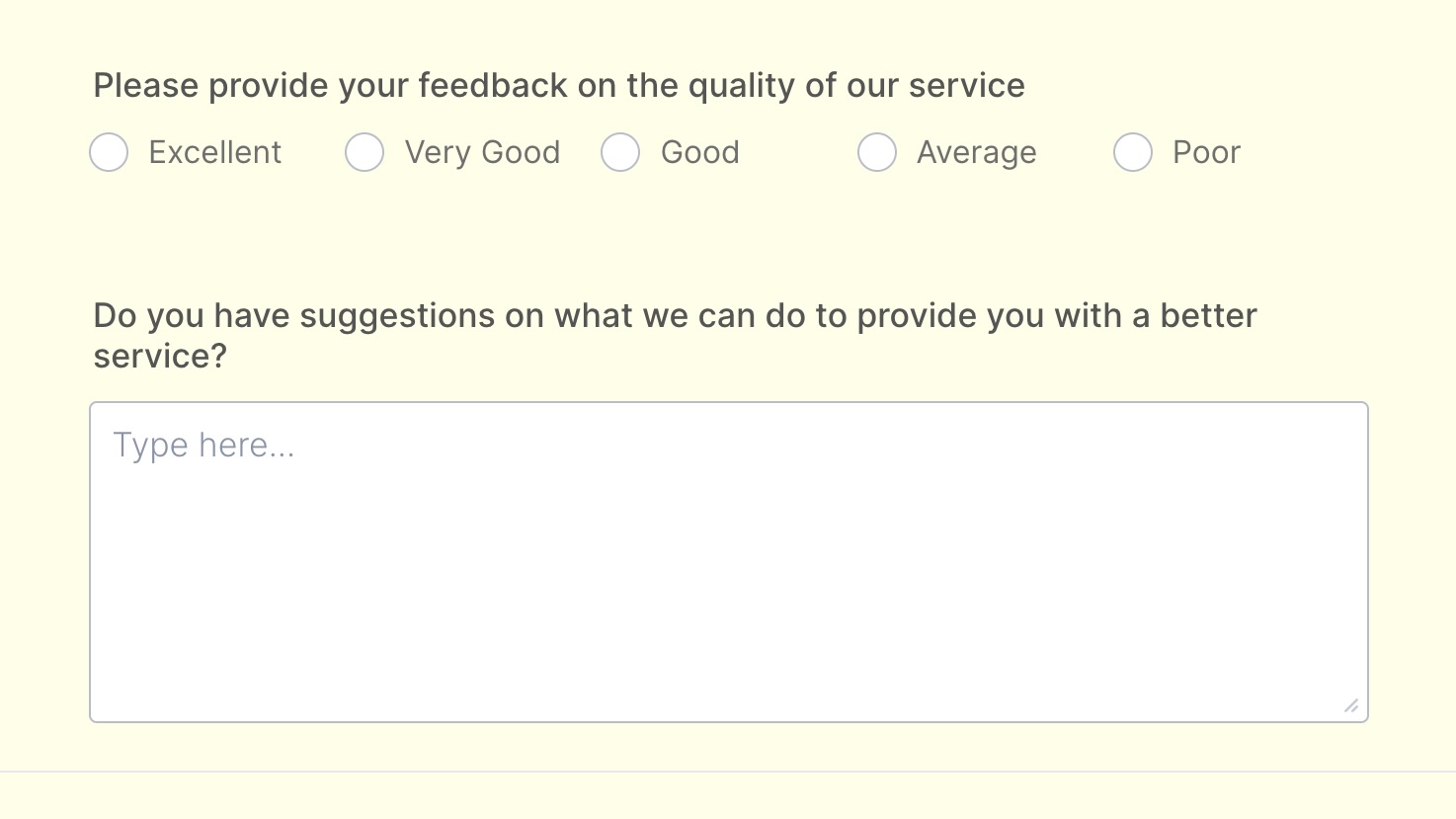Click the words "quality of our service"

point(856,86)
